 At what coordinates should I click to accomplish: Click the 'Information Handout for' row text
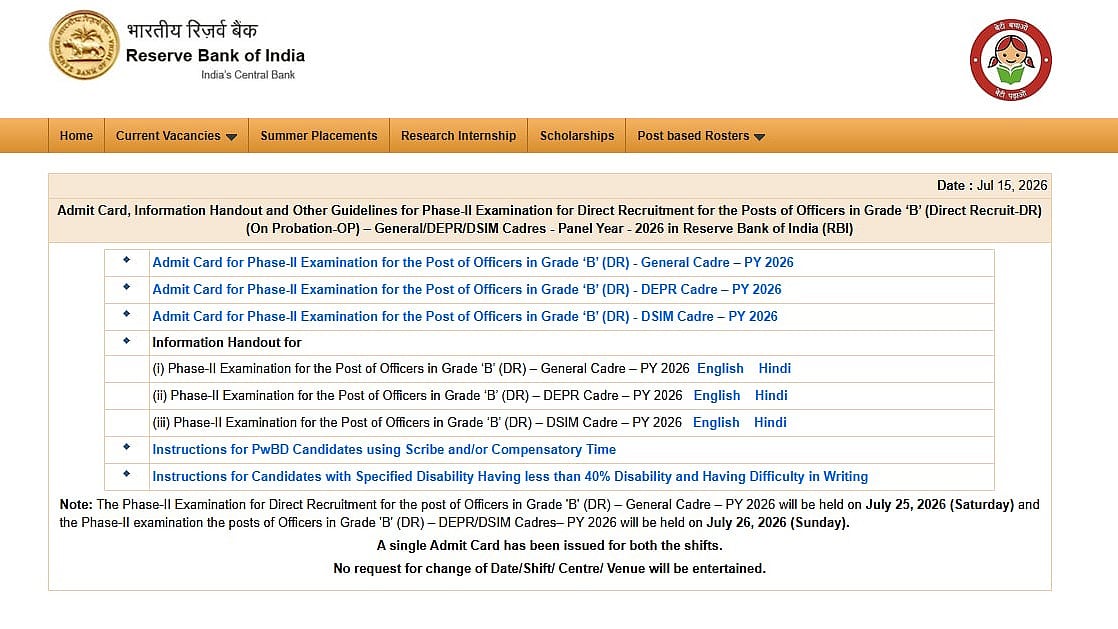[227, 342]
